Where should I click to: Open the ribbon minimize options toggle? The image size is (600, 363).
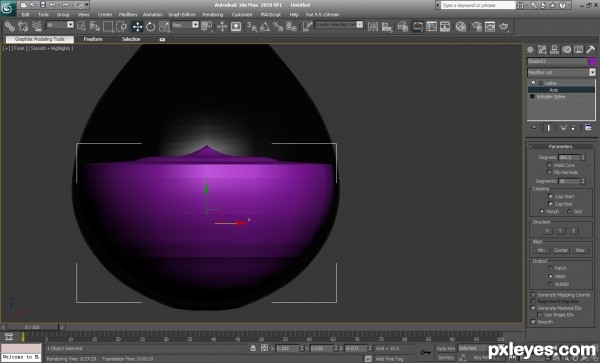click(162, 39)
